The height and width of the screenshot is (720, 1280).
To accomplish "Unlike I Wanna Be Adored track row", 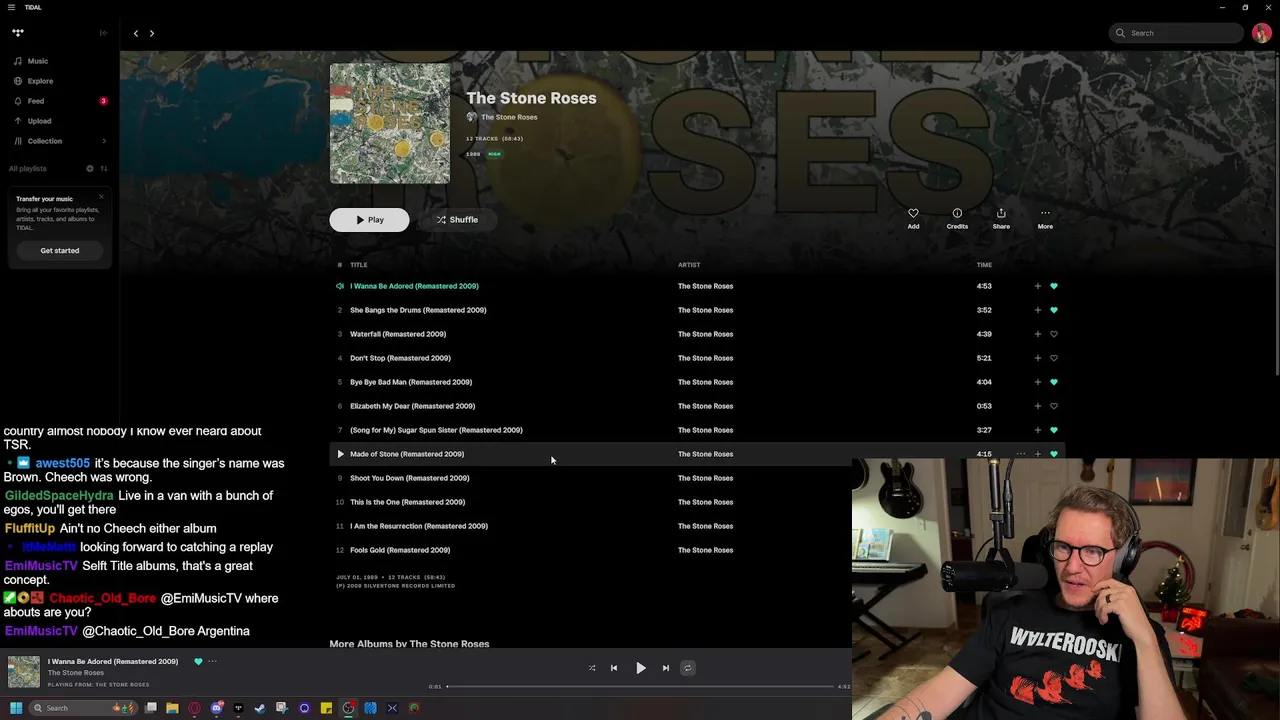I will 1053,286.
